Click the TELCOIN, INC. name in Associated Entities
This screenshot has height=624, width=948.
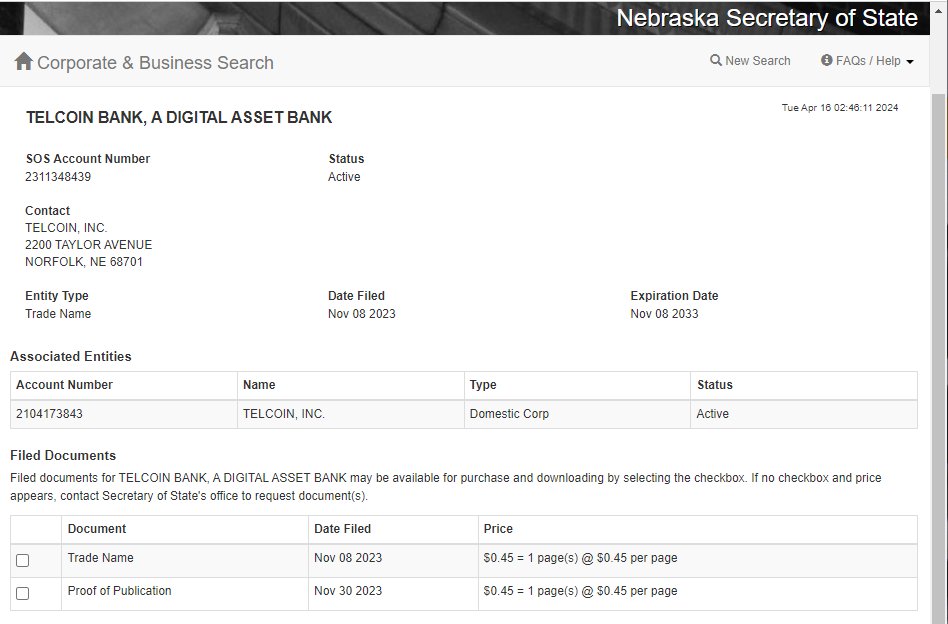284,414
